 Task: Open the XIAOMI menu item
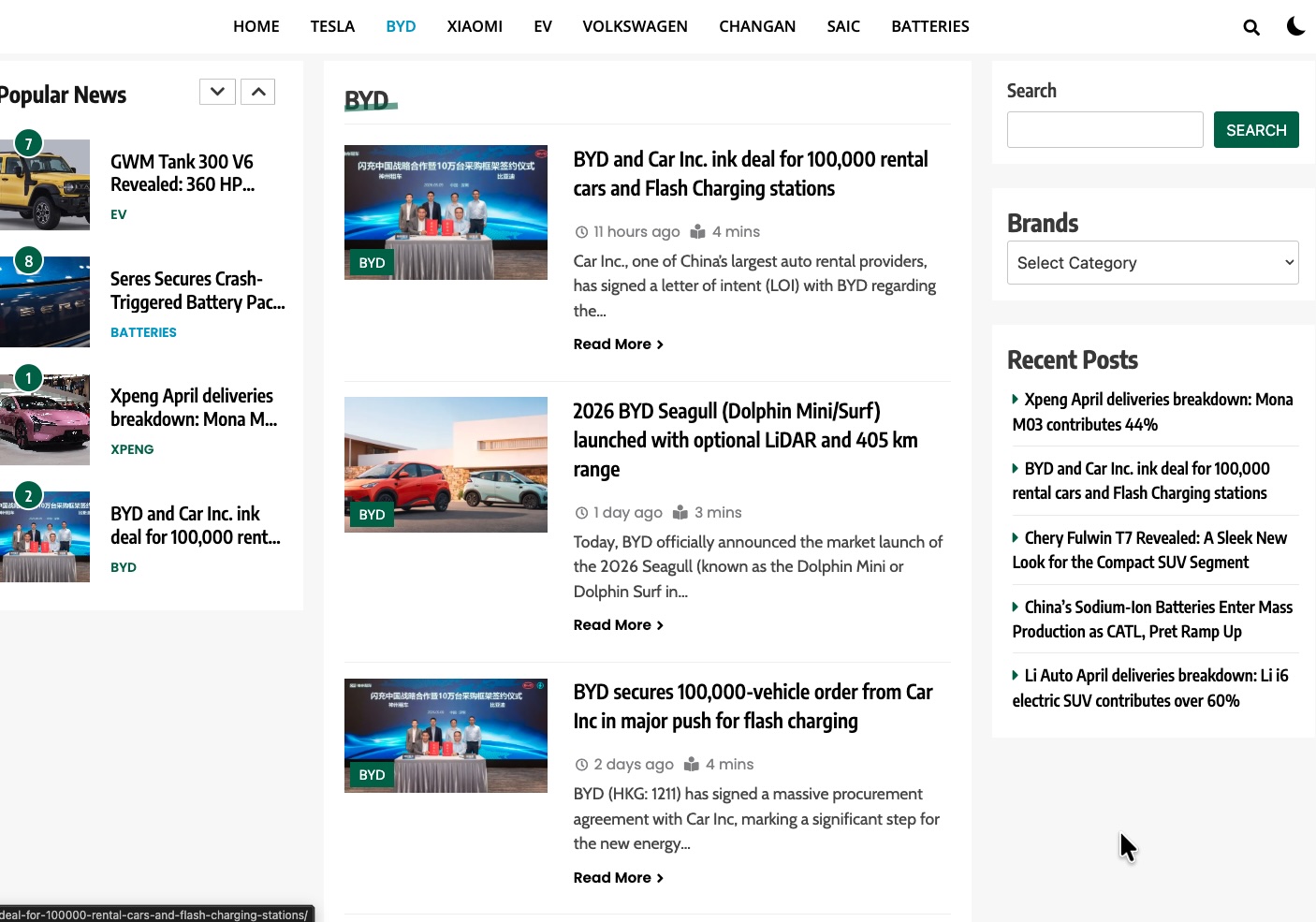click(475, 26)
